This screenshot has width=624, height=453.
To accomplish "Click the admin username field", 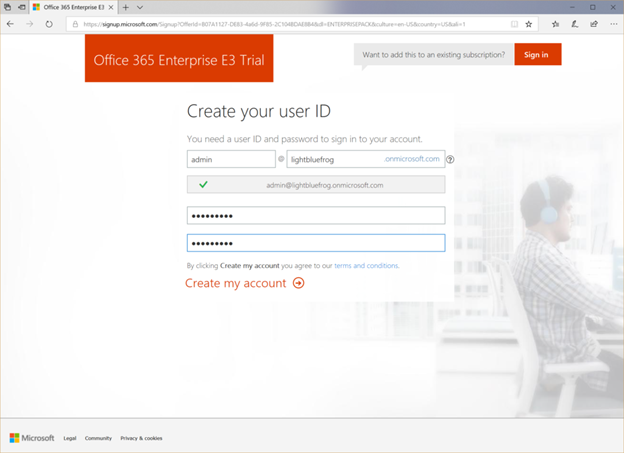I will tap(231, 159).
